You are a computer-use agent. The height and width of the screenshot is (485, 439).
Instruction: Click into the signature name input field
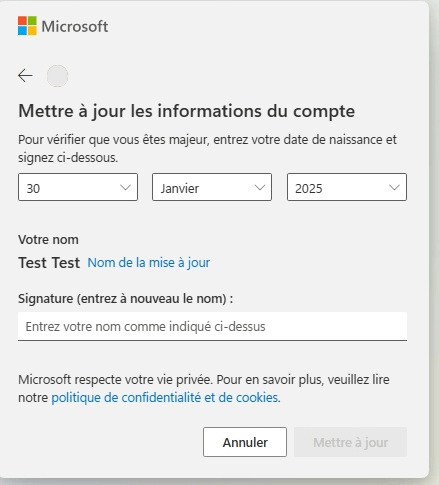(x=212, y=326)
